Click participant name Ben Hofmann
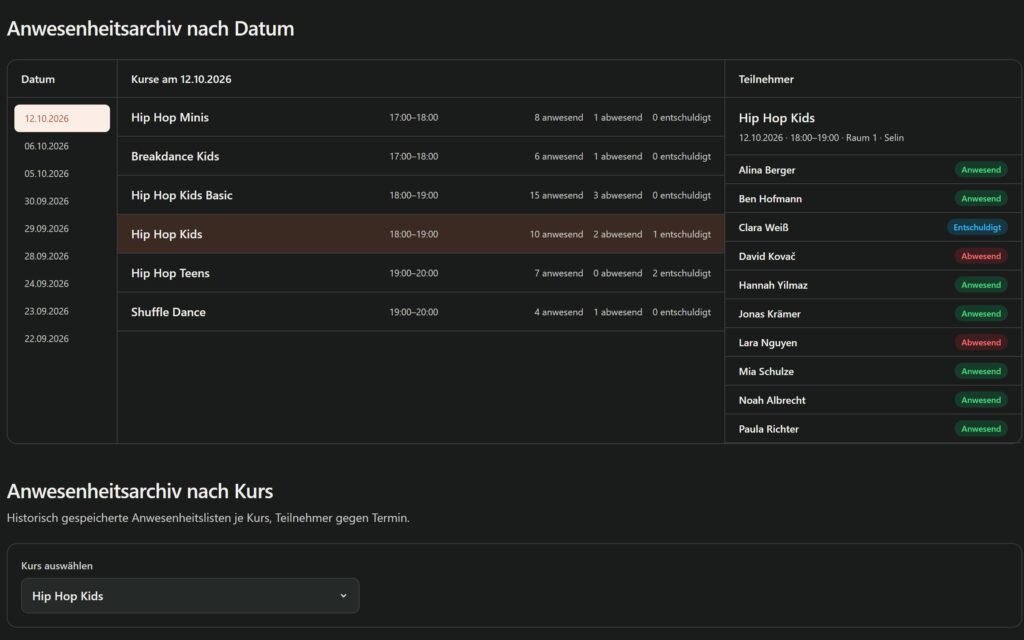The width and height of the screenshot is (1024, 640). pos(770,199)
